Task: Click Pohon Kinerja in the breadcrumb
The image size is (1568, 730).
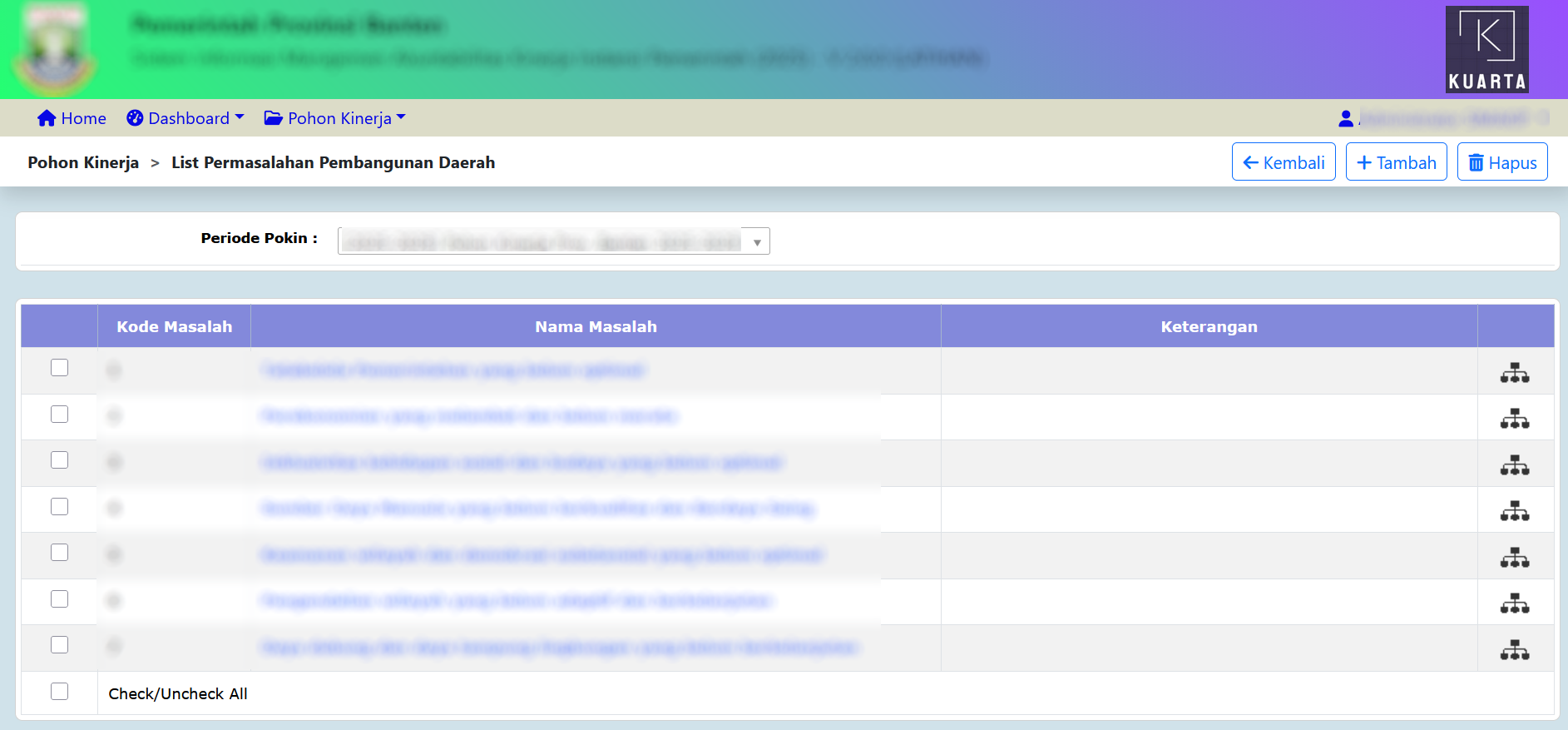Action: coord(83,162)
